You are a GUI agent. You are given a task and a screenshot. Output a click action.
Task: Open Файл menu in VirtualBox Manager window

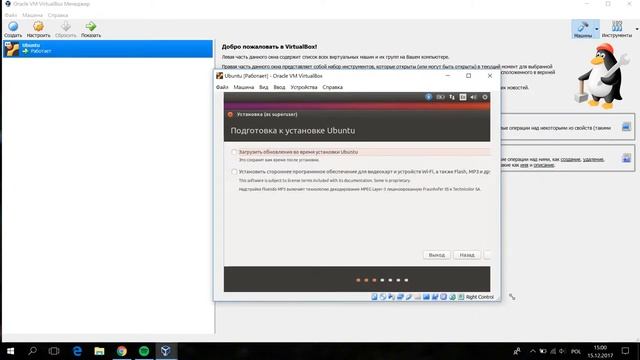[11, 15]
